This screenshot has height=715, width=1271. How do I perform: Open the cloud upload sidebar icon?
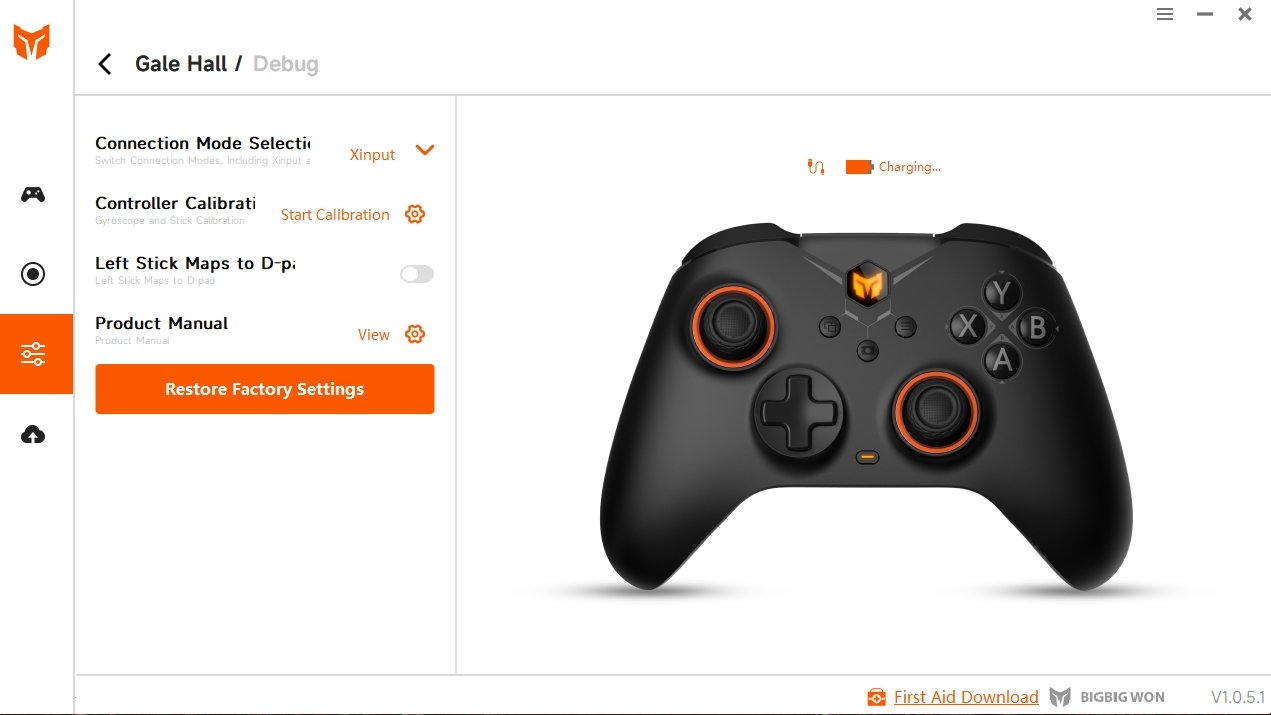(33, 434)
